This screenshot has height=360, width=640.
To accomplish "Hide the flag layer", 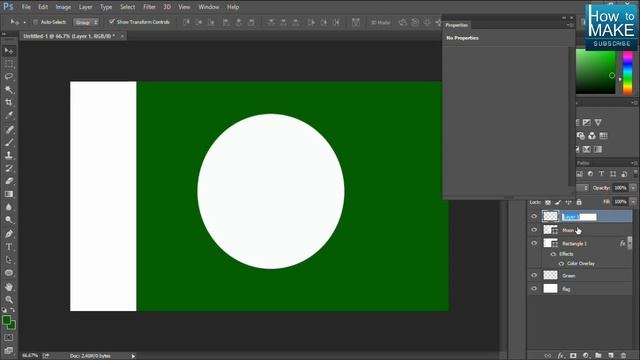I will pos(534,289).
